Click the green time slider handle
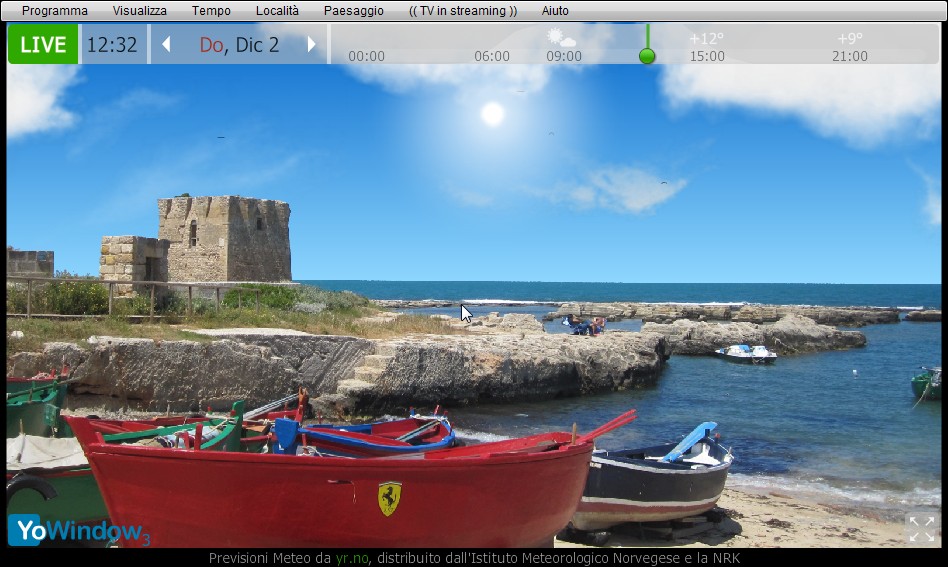The image size is (948, 567). click(647, 56)
